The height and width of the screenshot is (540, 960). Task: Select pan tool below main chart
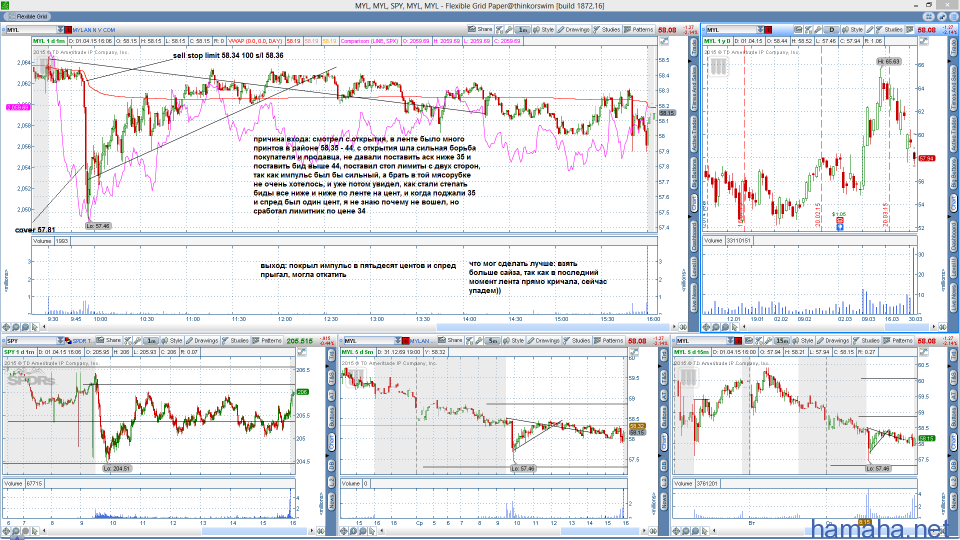click(x=6, y=328)
